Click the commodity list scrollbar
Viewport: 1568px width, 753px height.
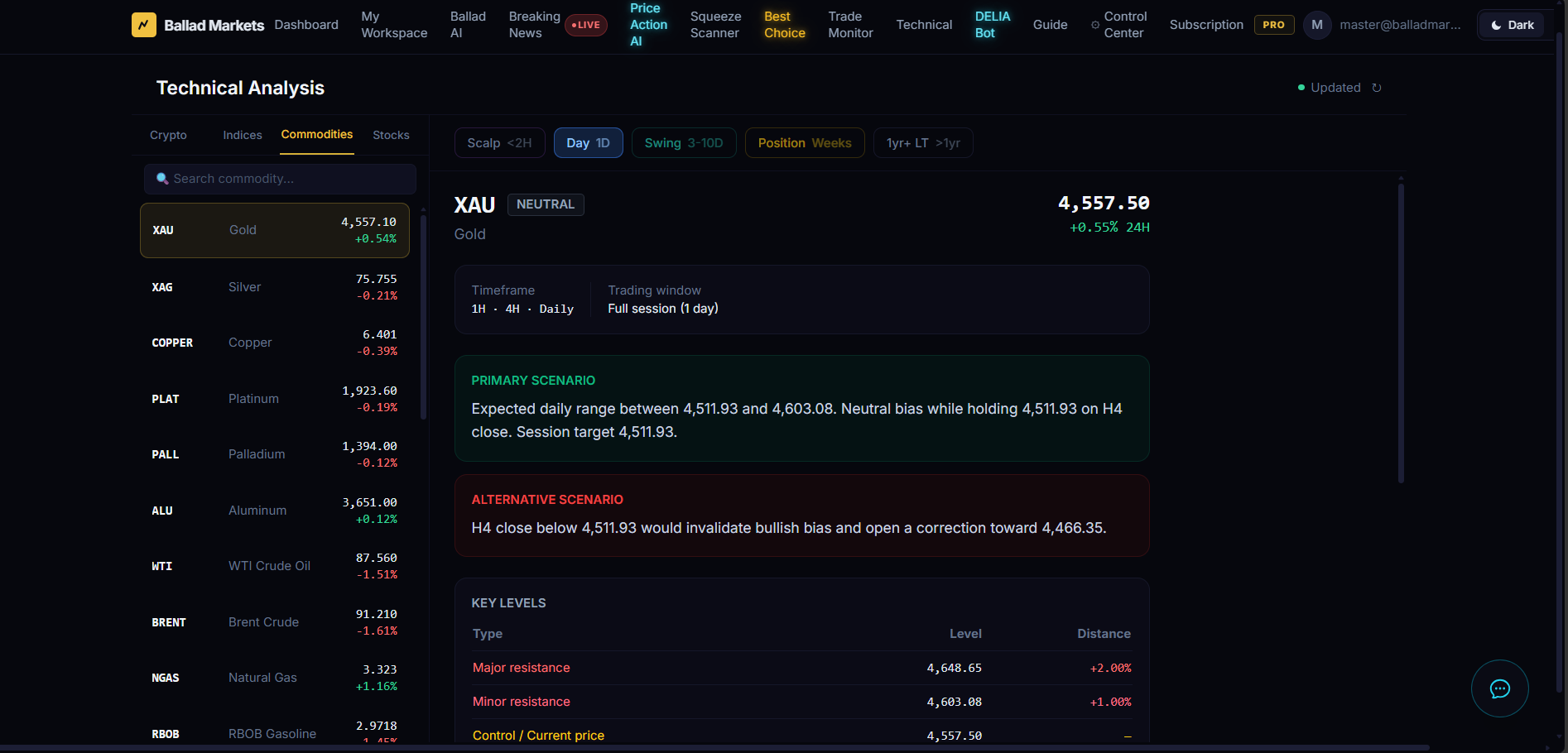click(x=423, y=317)
